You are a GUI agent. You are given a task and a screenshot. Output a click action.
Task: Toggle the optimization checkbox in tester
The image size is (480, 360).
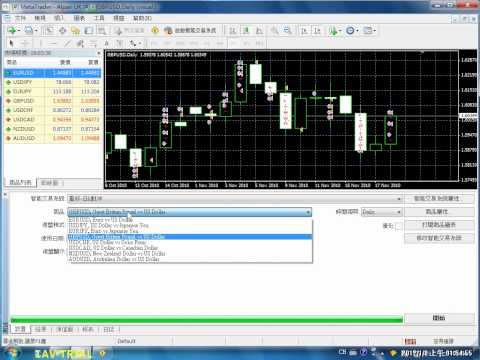(x=398, y=226)
